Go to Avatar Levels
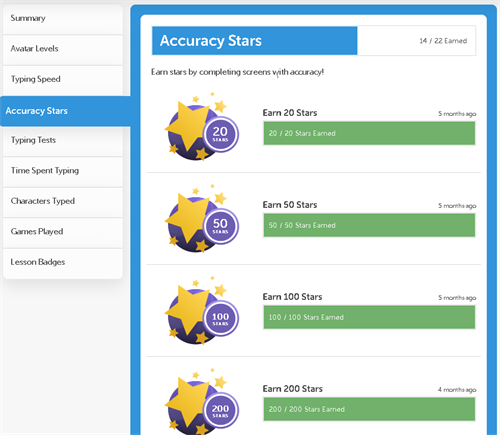500x435 pixels. pyautogui.click(x=63, y=49)
